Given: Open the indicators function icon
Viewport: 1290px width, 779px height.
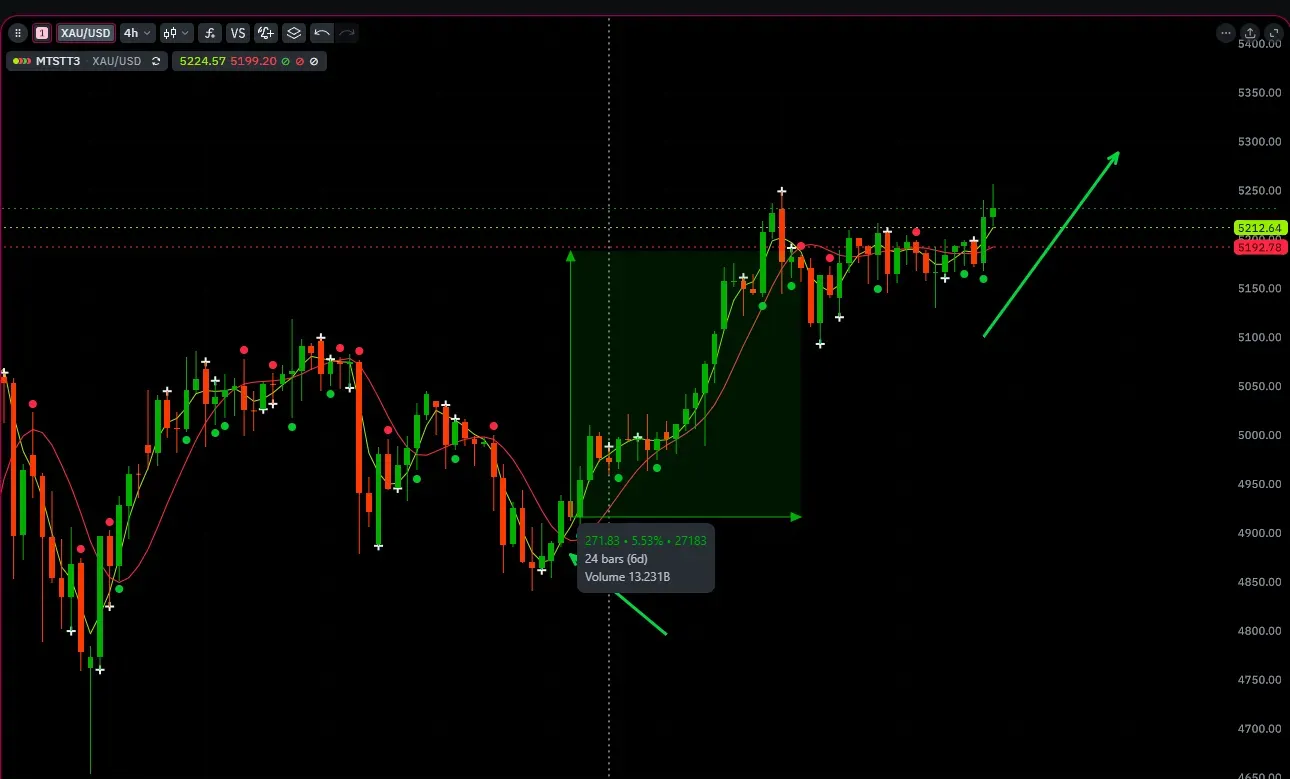Looking at the screenshot, I should click(210, 33).
